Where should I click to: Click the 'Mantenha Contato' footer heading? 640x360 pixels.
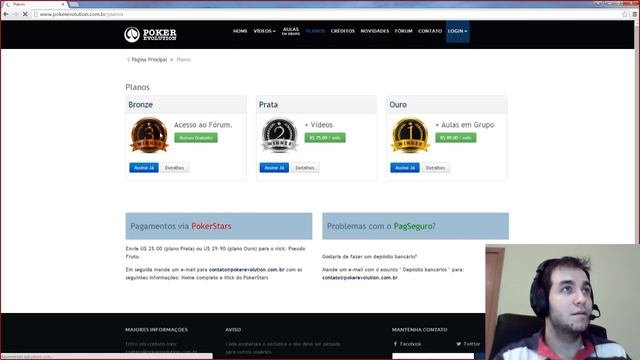click(x=420, y=330)
